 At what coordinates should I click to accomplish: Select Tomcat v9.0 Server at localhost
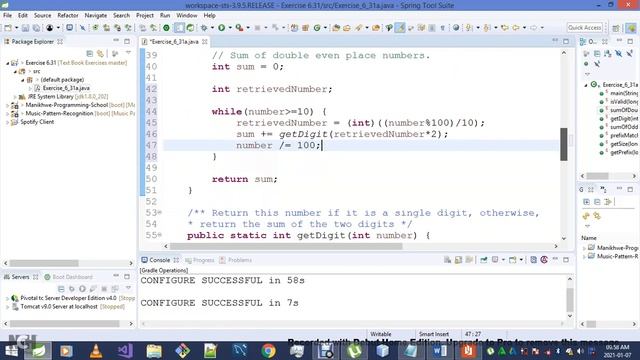click(59, 307)
